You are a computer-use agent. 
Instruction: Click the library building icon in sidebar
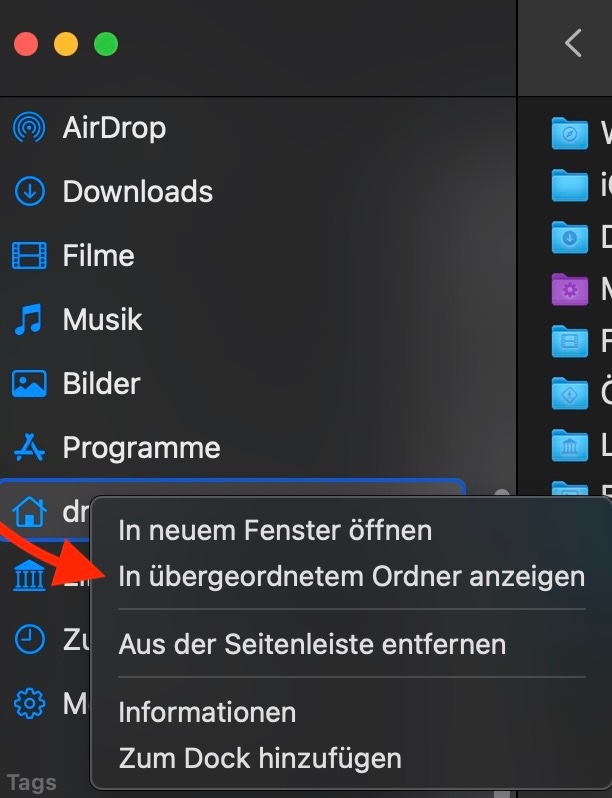tap(29, 575)
